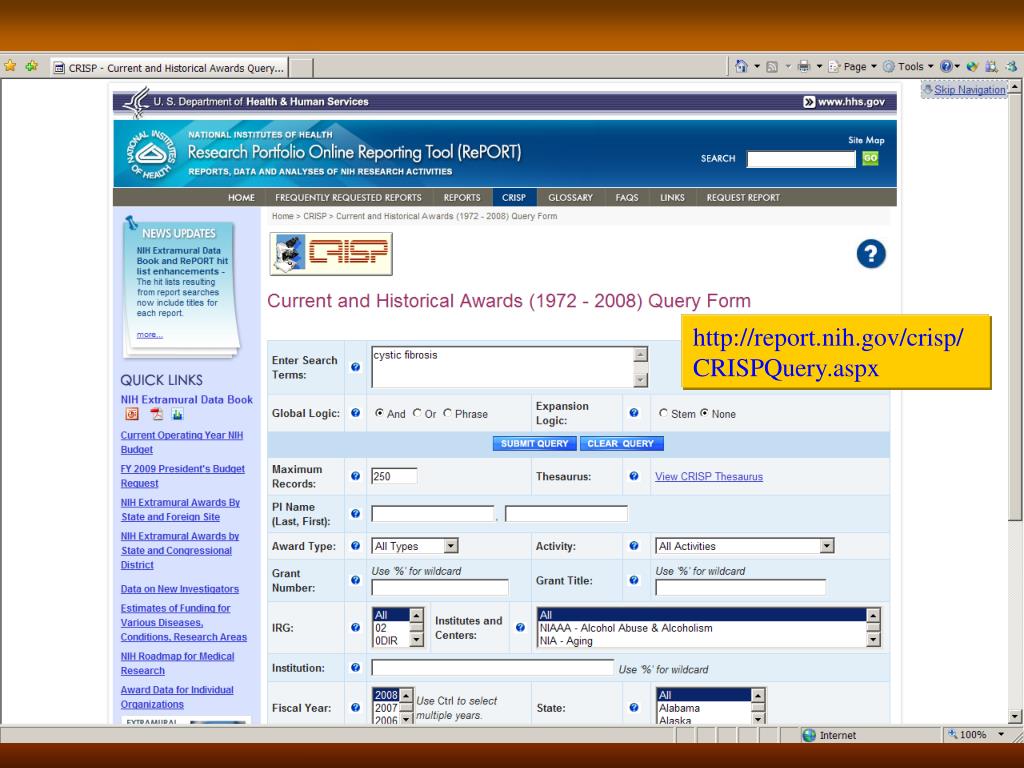
Task: Click the browser Help question icon
Action: click(x=946, y=66)
